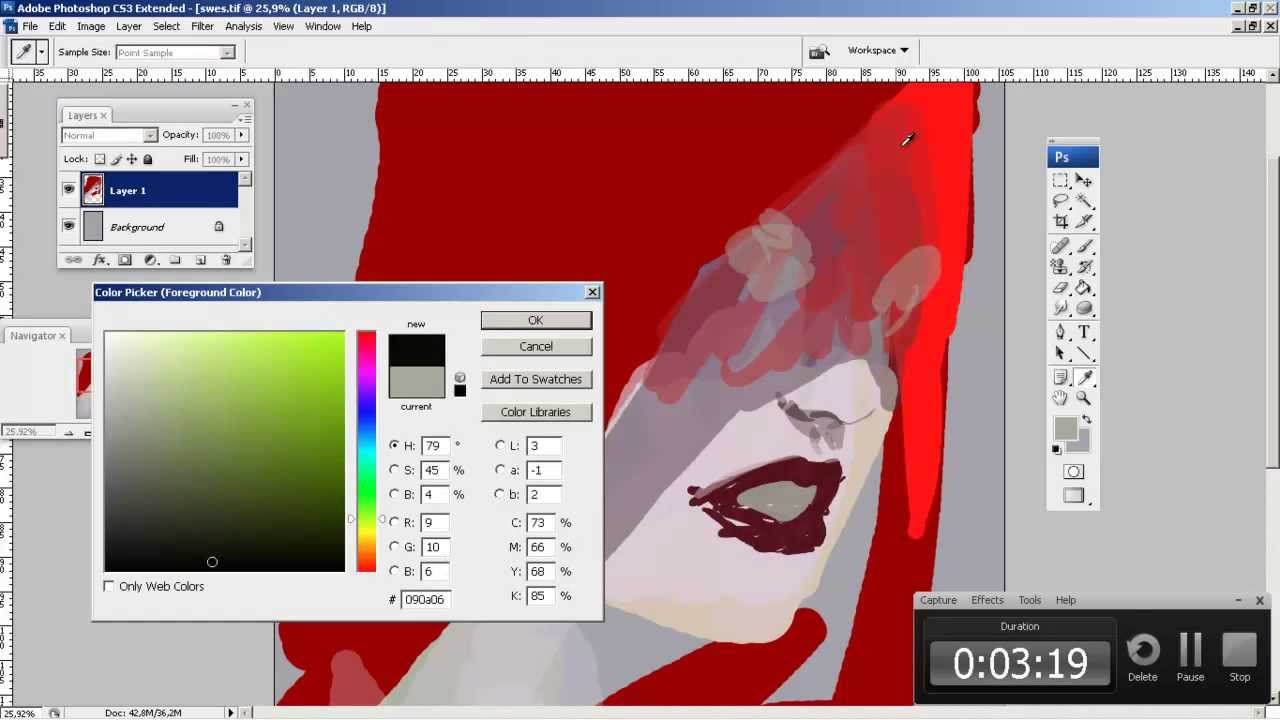This screenshot has width=1280, height=720.
Task: Select the Smudge tool
Action: 1060,308
